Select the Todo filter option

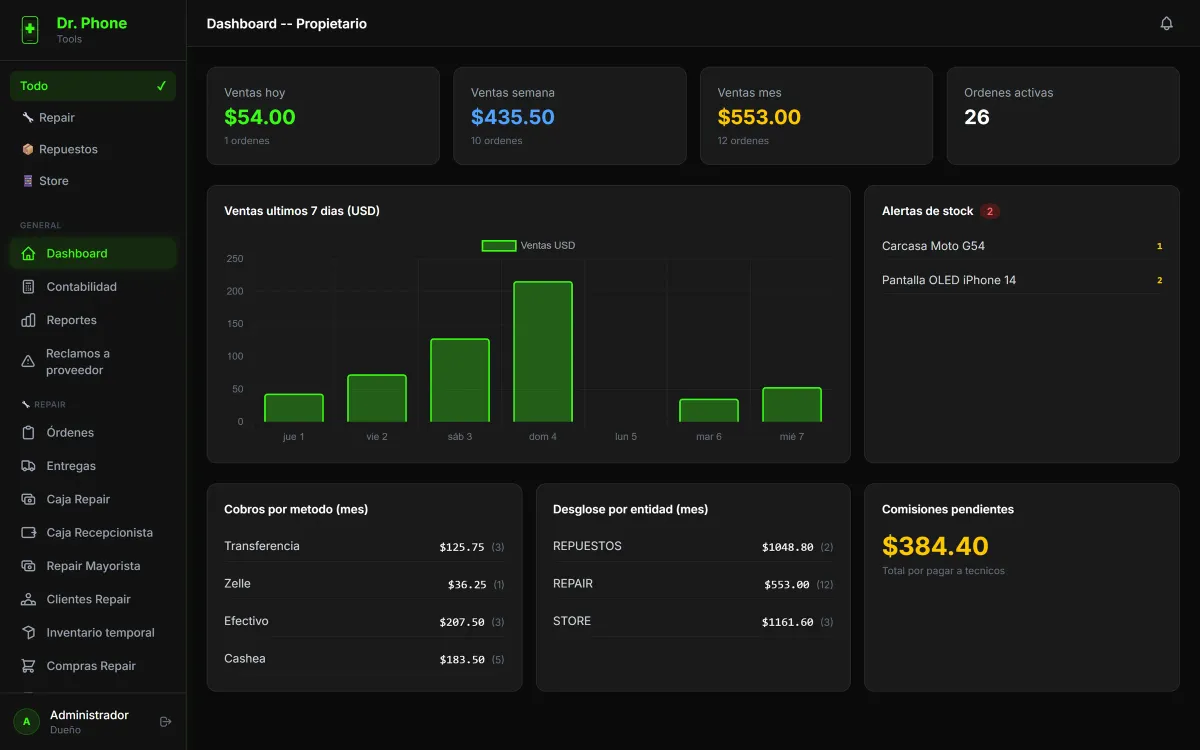click(x=93, y=86)
